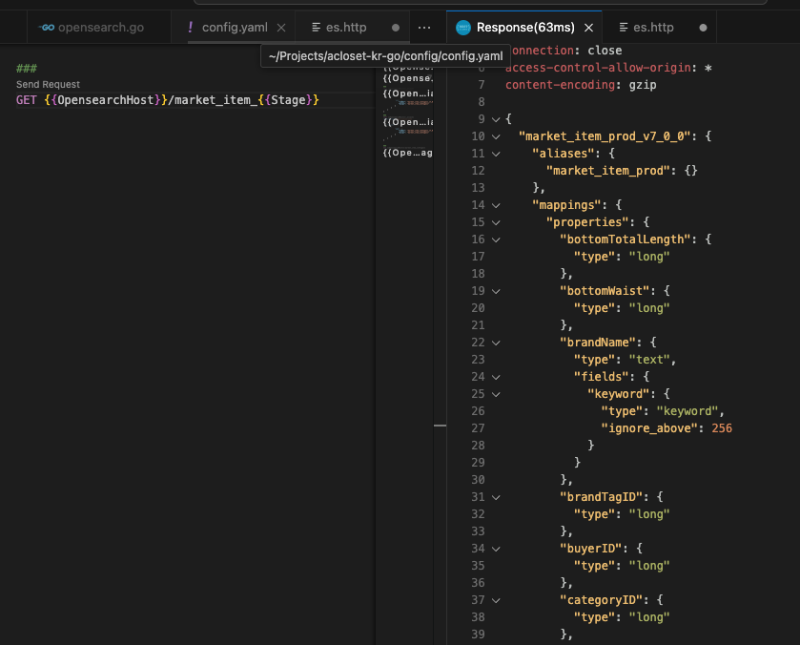Click the split handle between editor groups
The height and width of the screenshot is (645, 800).
pyautogui.click(x=440, y=426)
